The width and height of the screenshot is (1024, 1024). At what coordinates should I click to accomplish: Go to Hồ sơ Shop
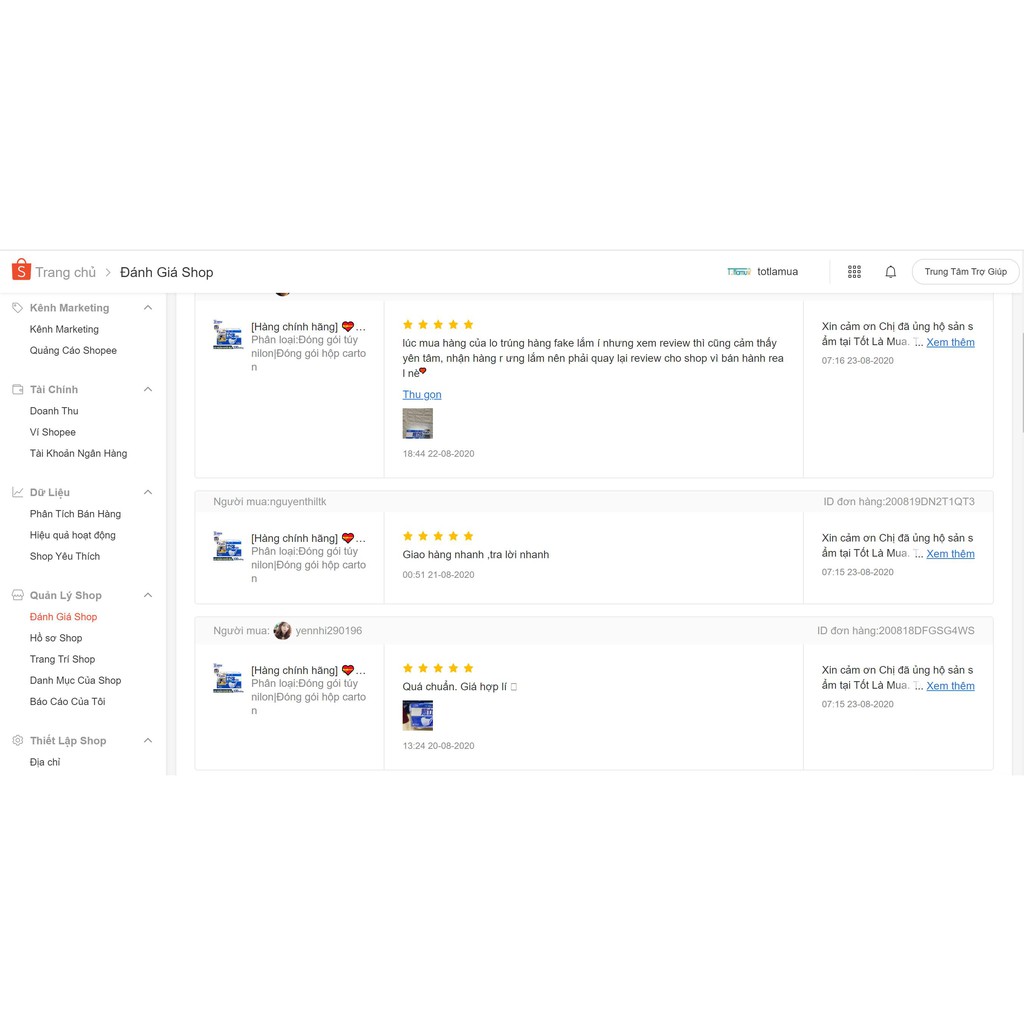56,638
